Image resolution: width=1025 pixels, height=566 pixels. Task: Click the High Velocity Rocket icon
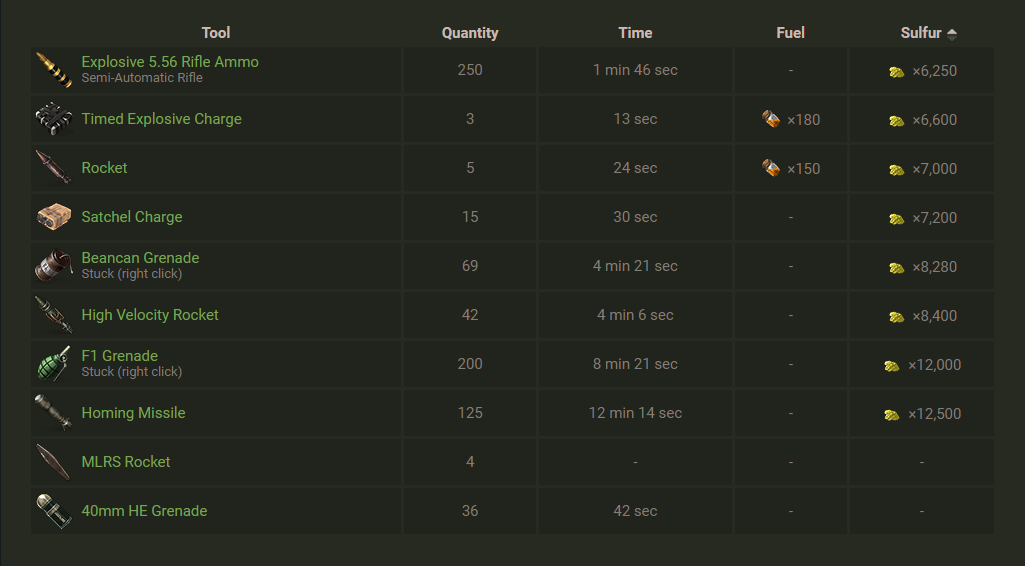click(53, 315)
